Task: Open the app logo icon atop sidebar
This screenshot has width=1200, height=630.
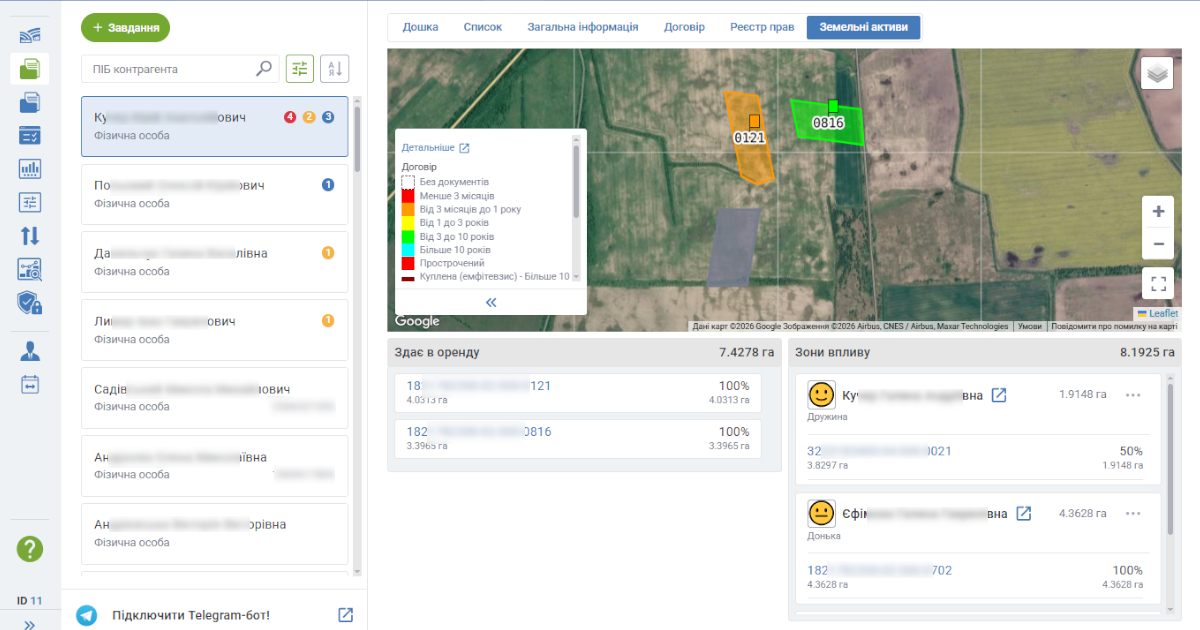Action: 30,35
